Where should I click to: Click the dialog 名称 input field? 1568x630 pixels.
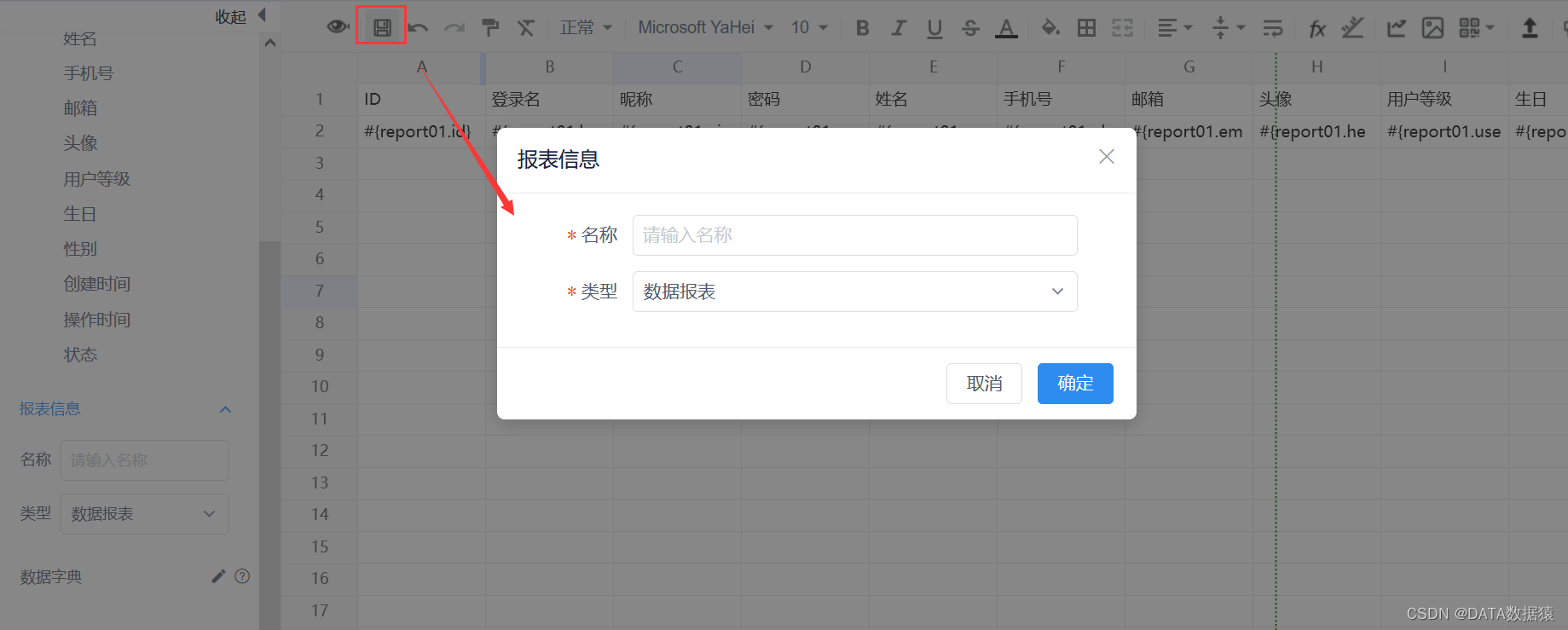coord(855,235)
